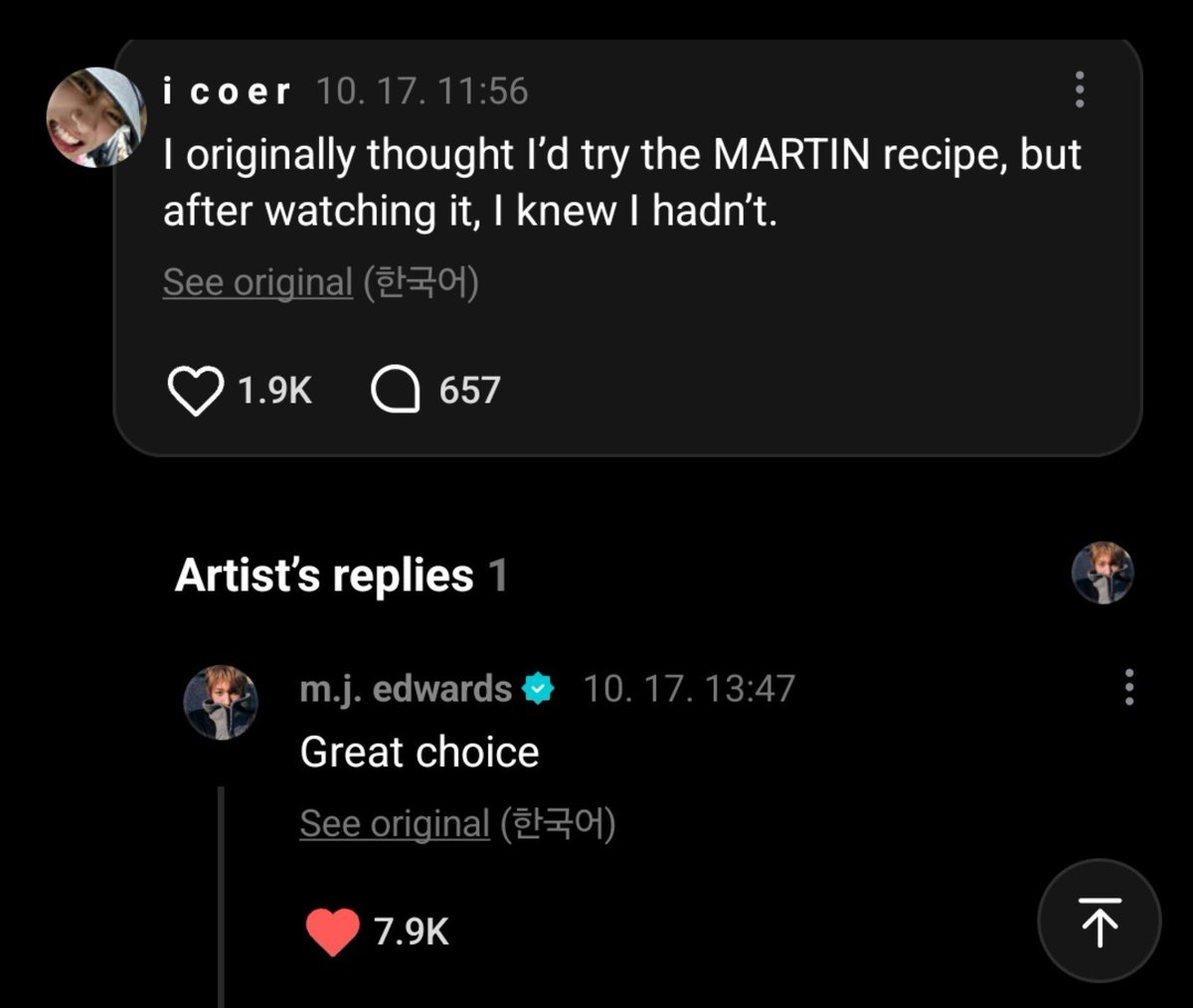Tap the 7.9K likes count on reply
Viewport: 1193px width, 1008px height.
click(412, 931)
